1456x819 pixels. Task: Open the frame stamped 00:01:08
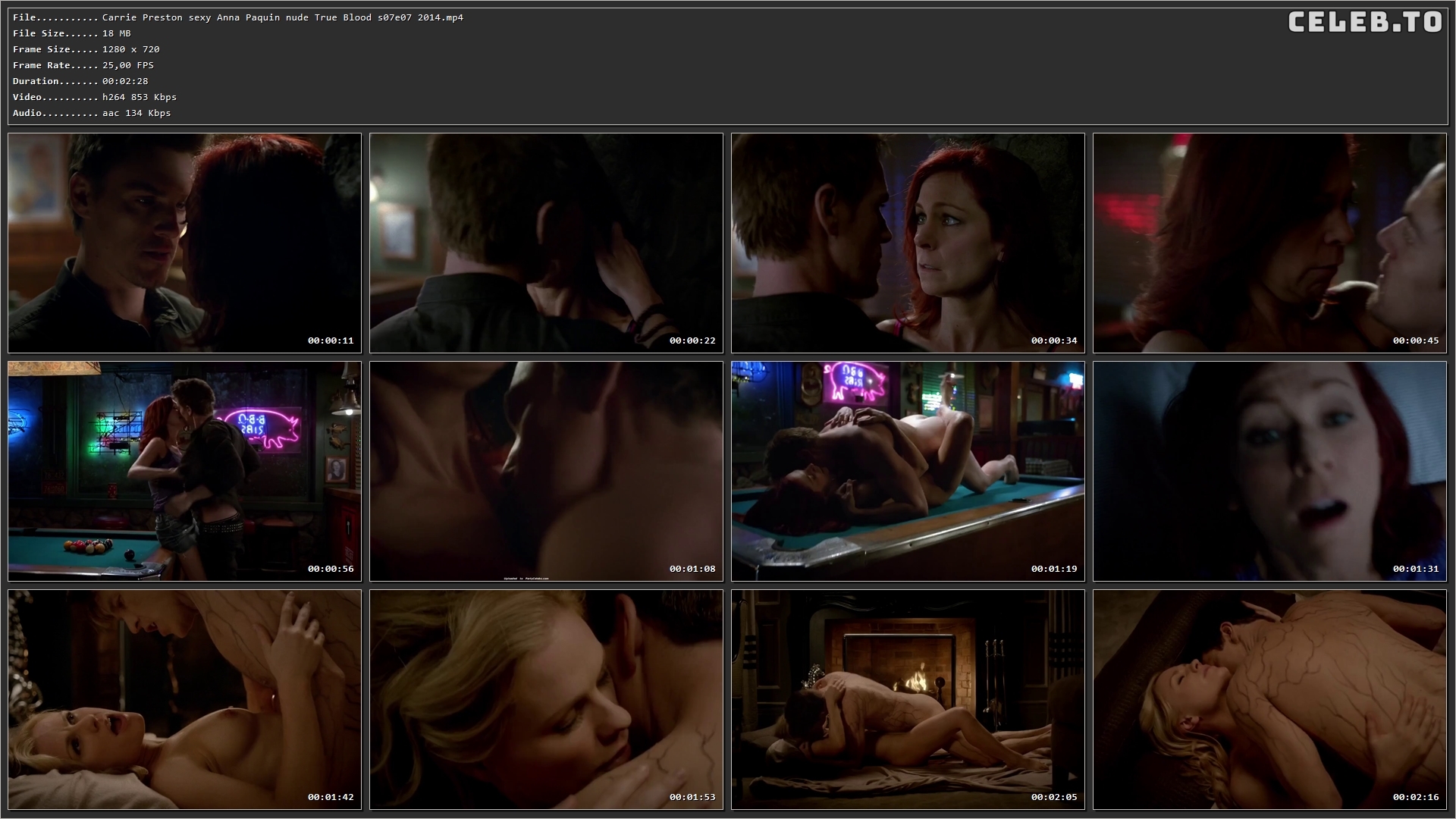[546, 472]
